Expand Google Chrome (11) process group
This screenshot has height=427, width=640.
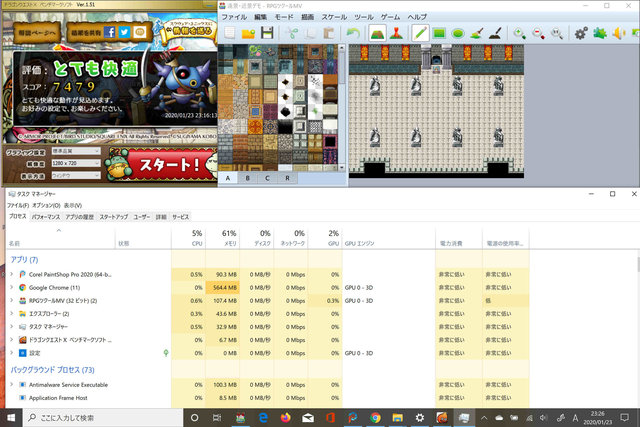click(11, 287)
